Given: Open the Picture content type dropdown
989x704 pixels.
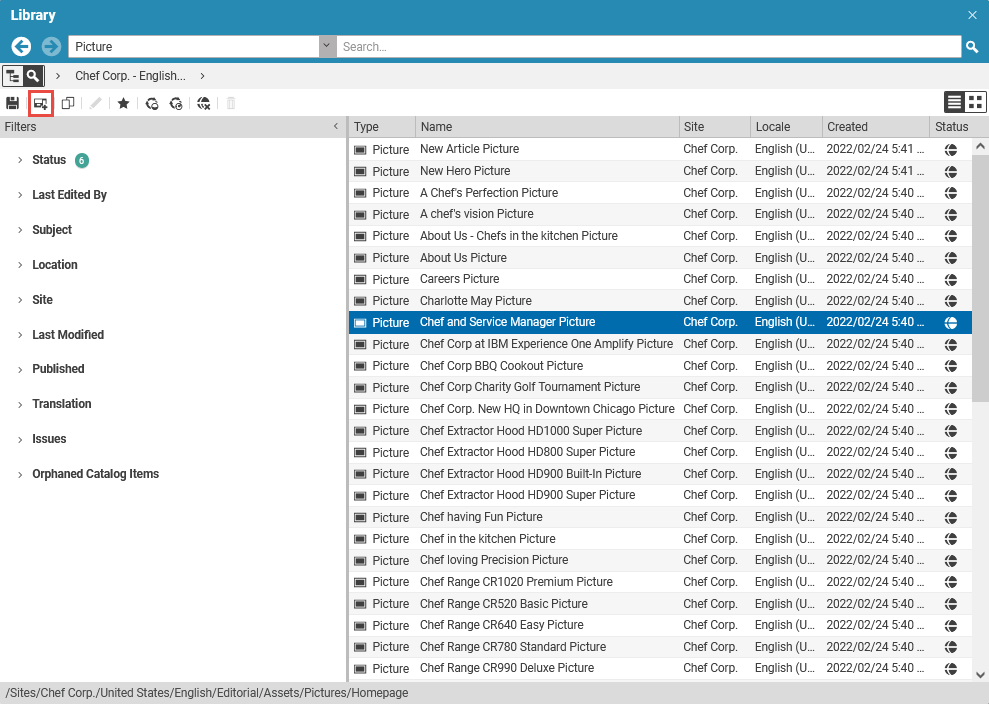Looking at the screenshot, I should [x=327, y=47].
